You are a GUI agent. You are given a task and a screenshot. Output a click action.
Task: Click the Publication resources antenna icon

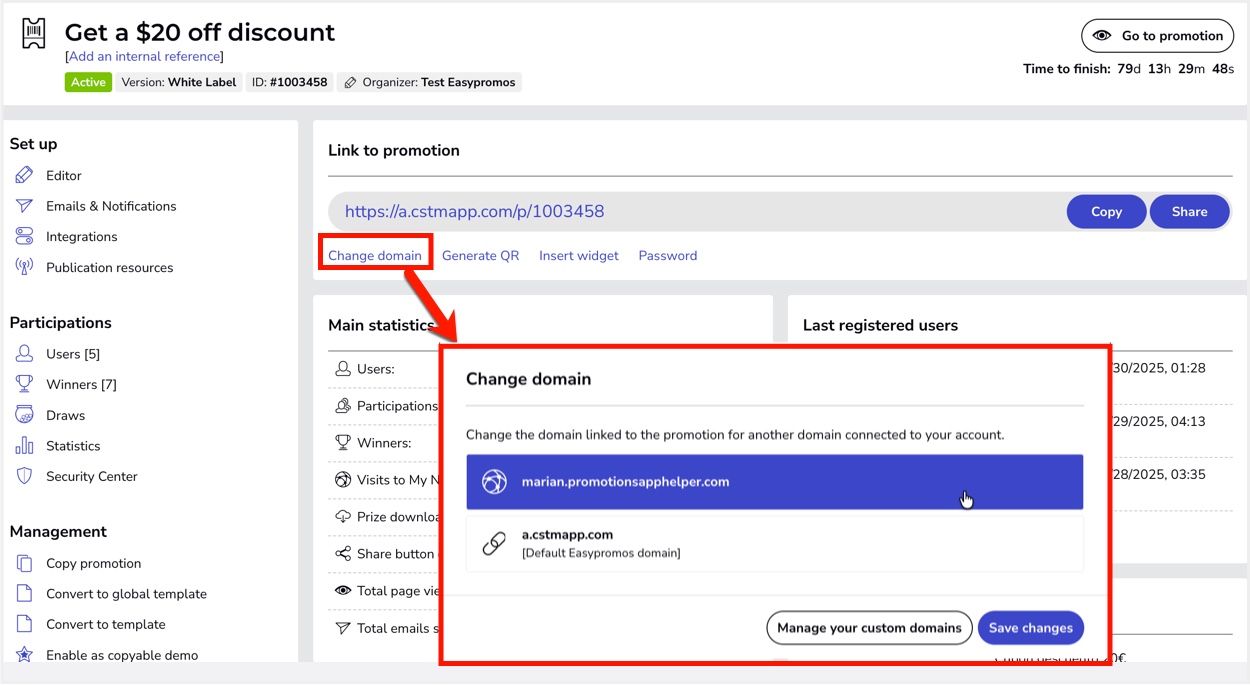click(25, 268)
